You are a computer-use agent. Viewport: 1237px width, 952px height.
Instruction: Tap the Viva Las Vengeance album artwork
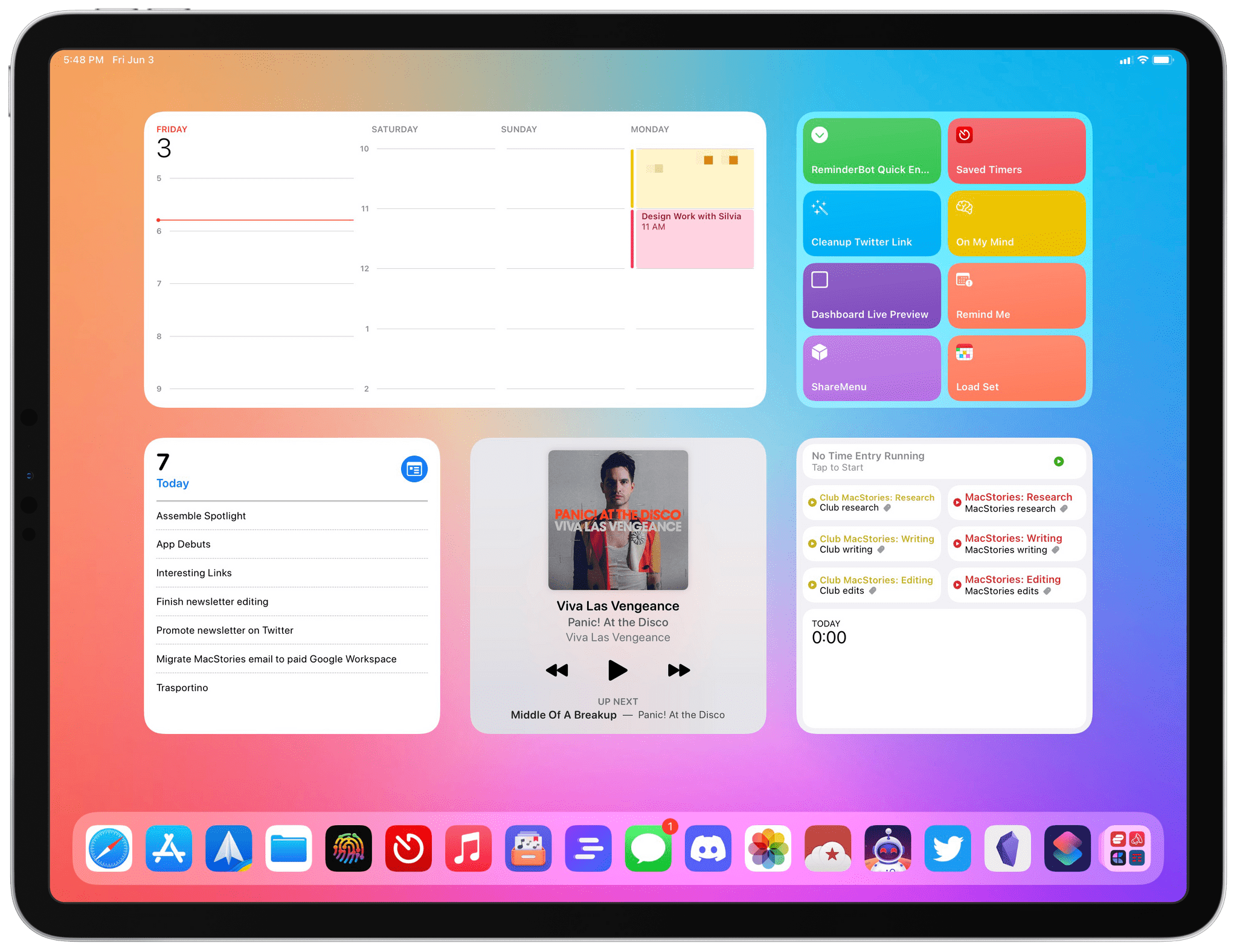tap(618, 520)
